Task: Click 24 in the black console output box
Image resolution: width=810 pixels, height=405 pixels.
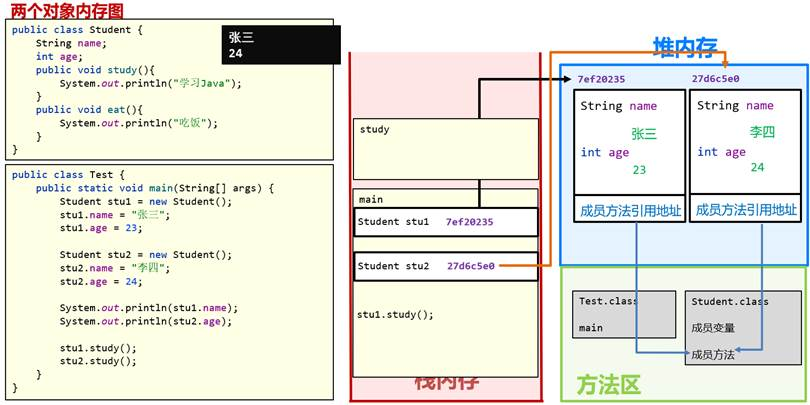Action: pos(236,53)
